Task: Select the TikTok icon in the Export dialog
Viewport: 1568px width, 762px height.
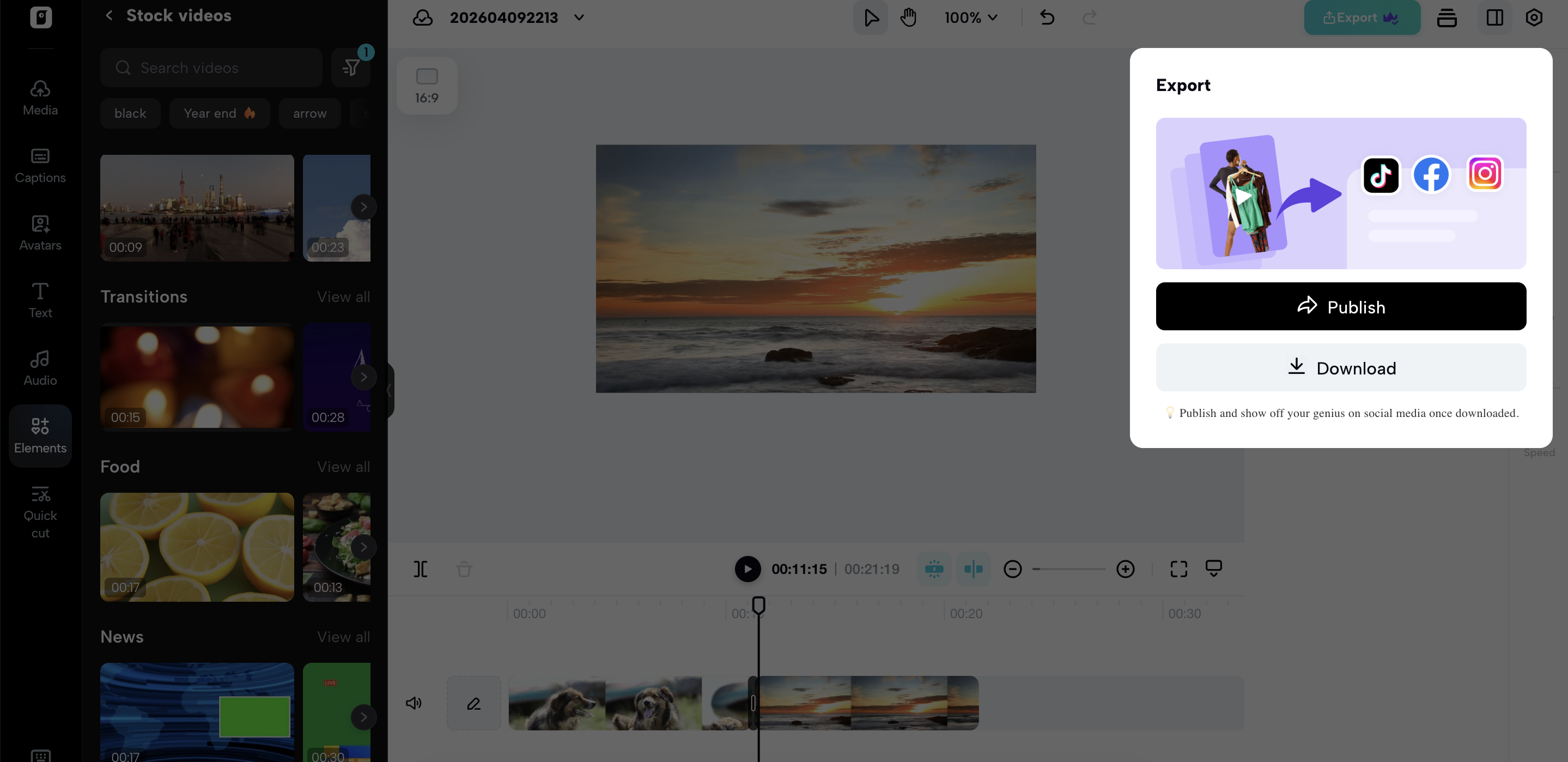Action: pos(1381,176)
